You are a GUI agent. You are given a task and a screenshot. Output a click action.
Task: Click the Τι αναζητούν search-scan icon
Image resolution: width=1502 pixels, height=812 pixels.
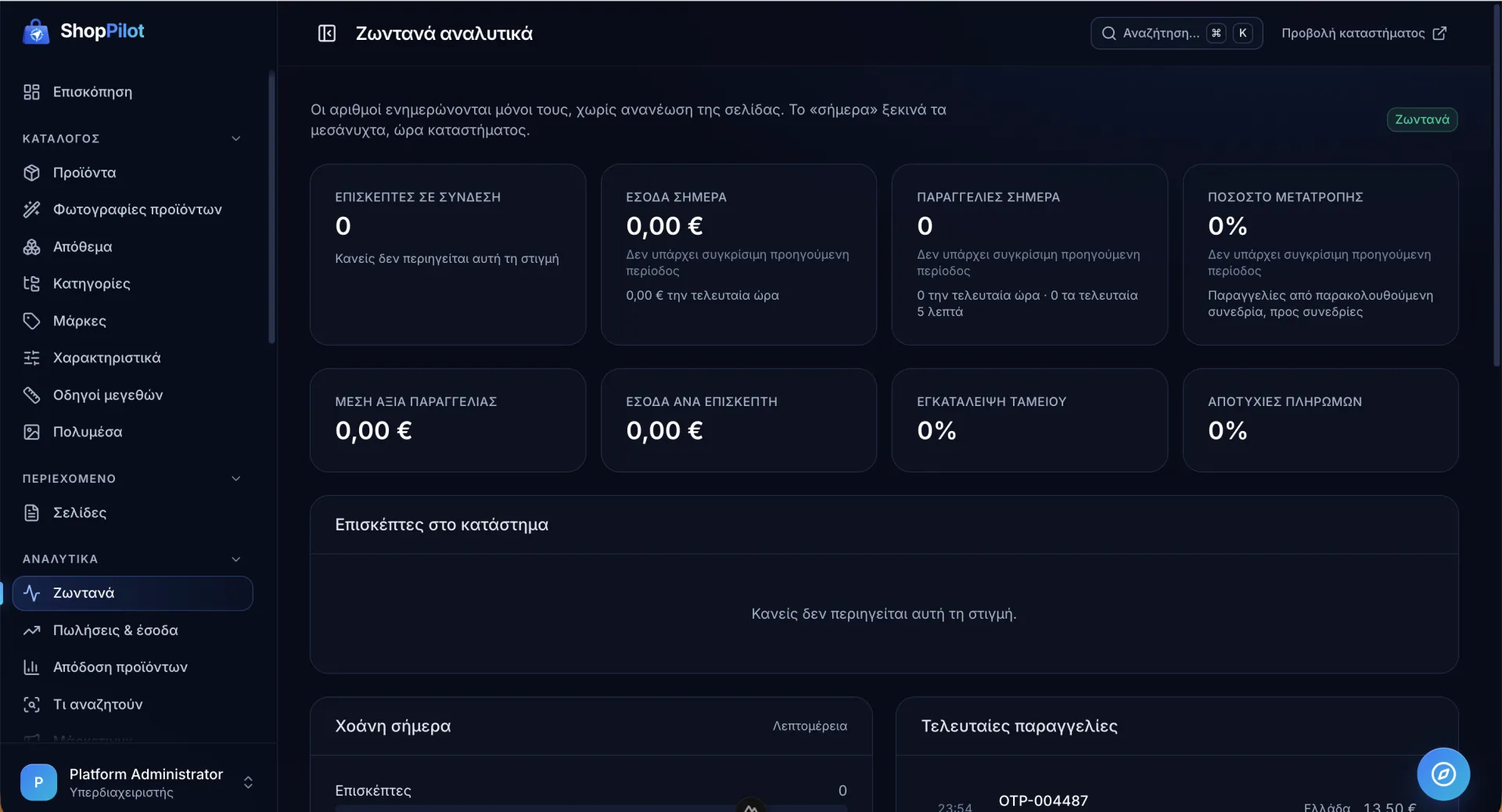click(31, 704)
